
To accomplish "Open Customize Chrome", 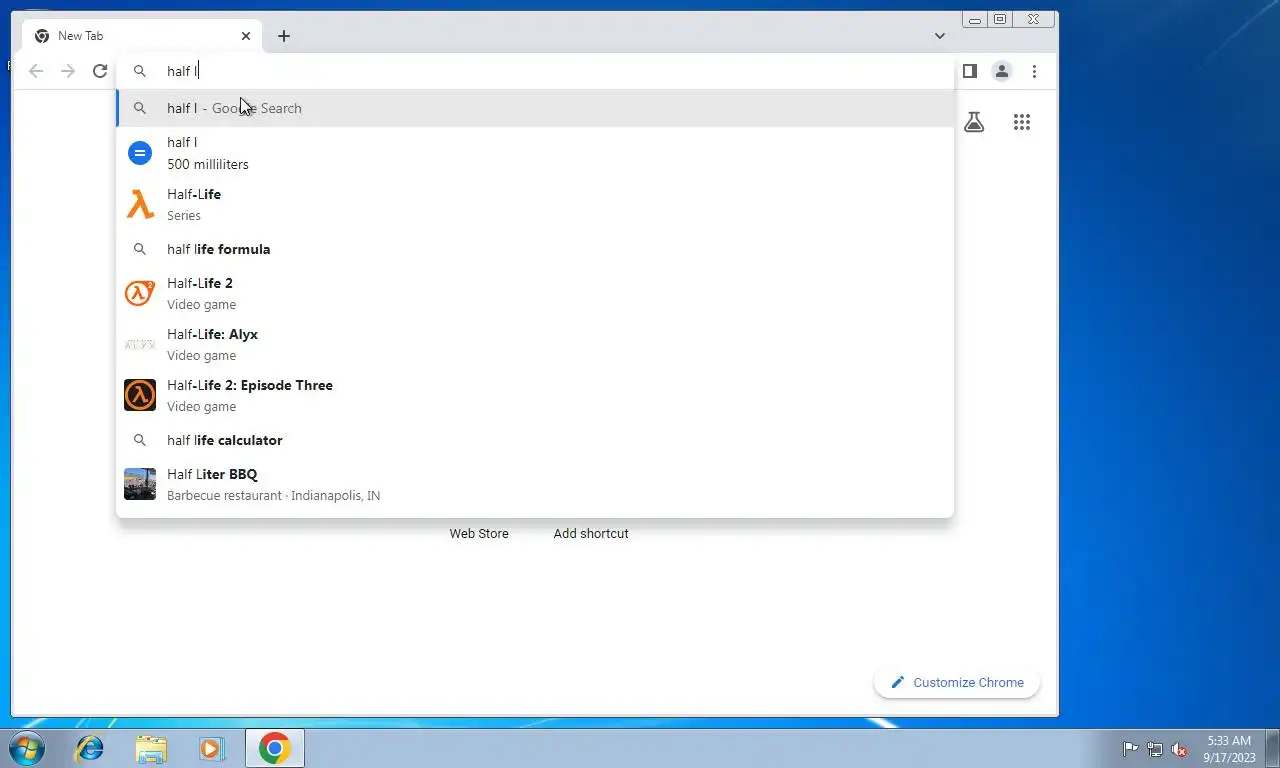I will 957,682.
